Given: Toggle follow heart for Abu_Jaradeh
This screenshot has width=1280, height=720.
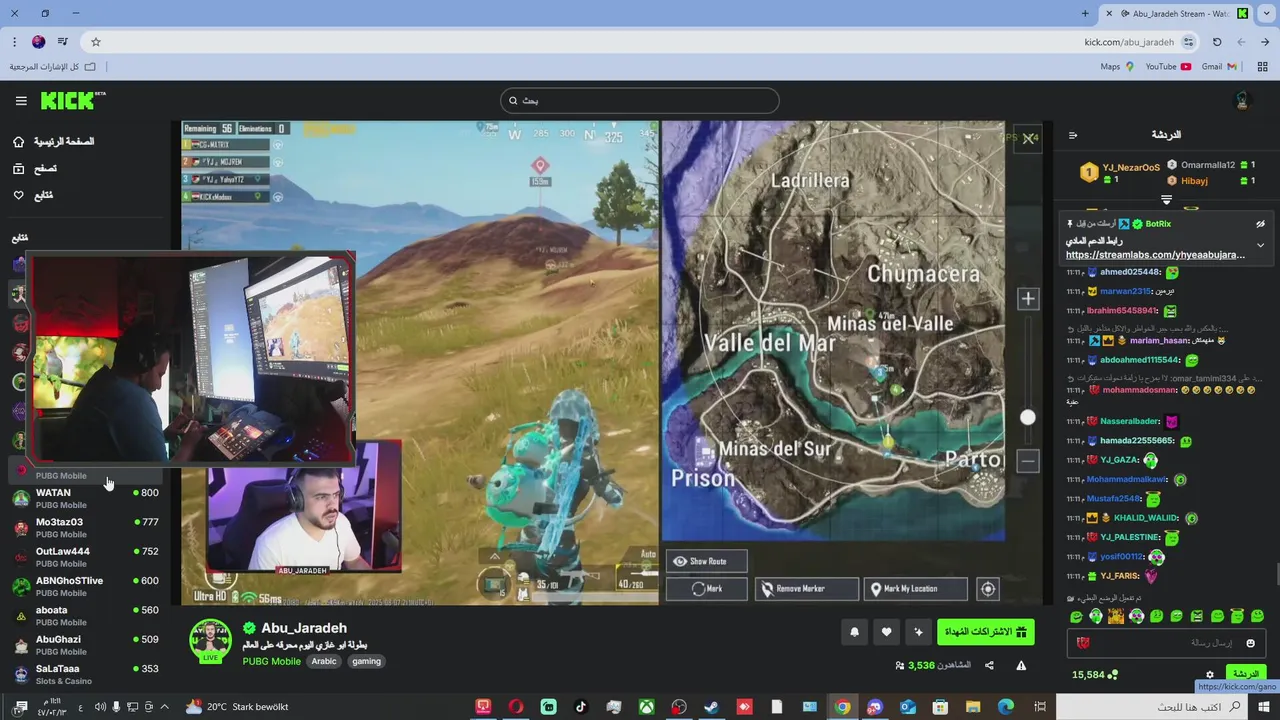Looking at the screenshot, I should click(x=886, y=632).
